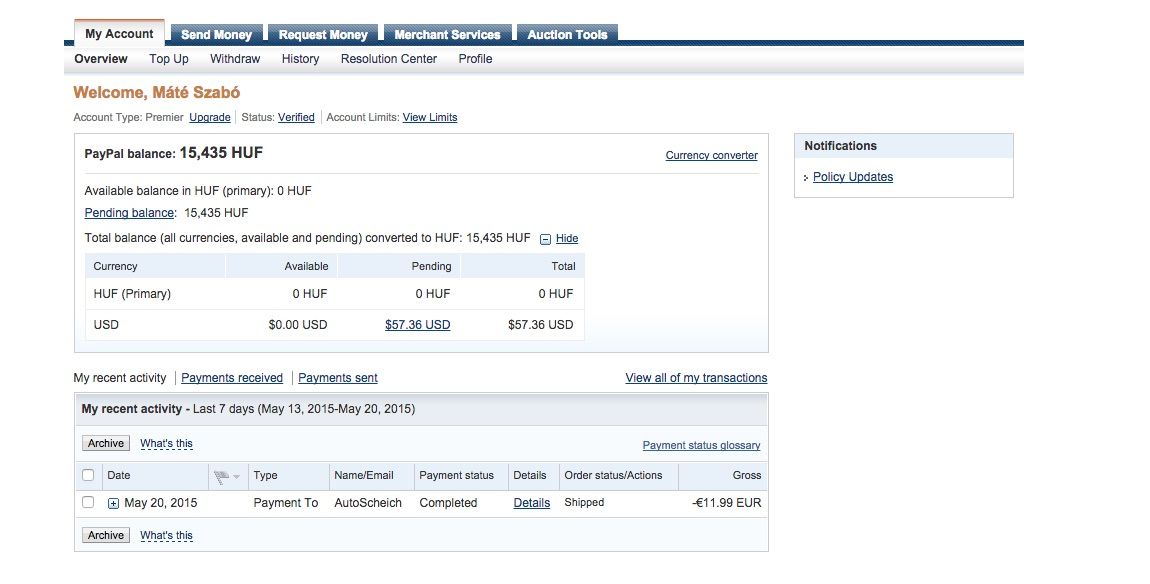Click the top What's this link
This screenshot has width=1150, height=584.
[166, 443]
